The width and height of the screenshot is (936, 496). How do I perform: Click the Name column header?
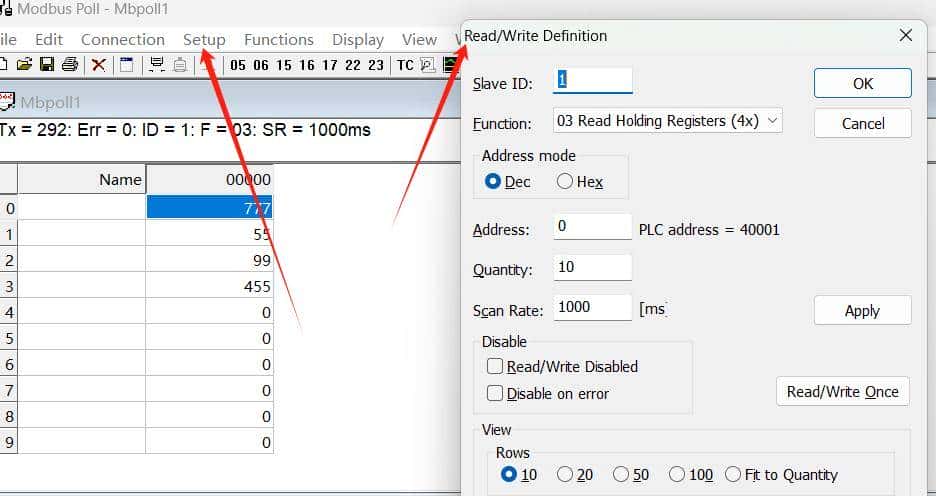(82, 179)
